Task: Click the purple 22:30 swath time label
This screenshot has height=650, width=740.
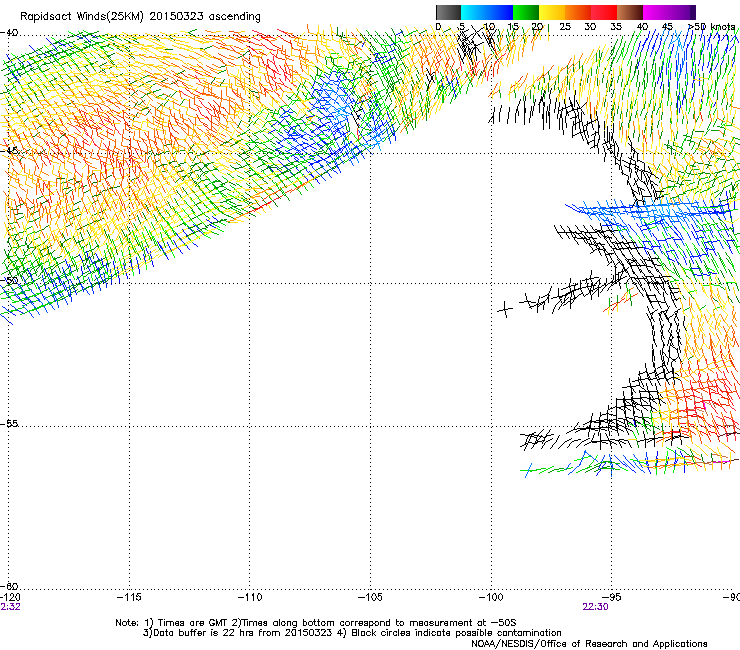Action: pos(595,607)
